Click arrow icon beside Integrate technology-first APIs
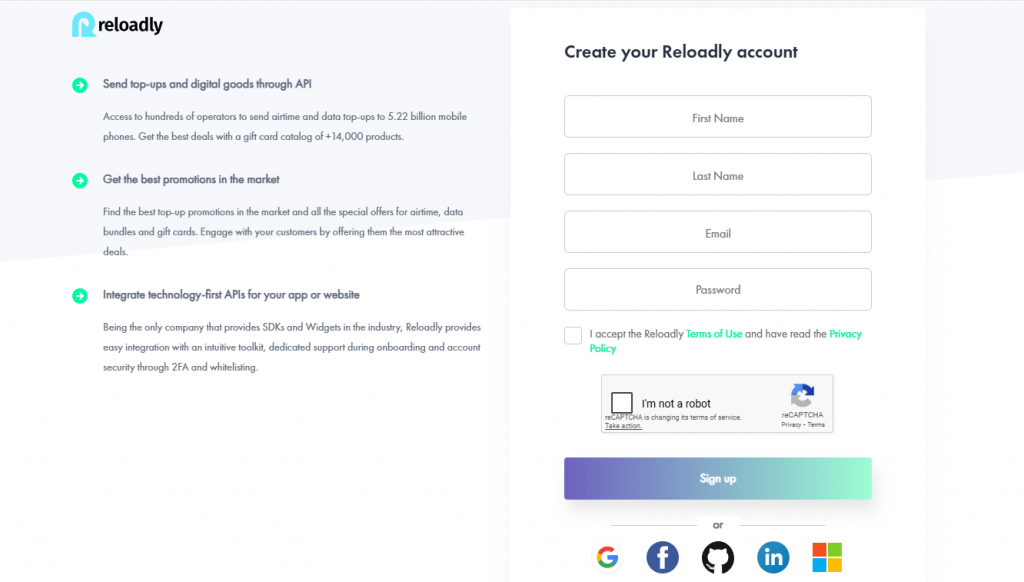Screen dimensions: 1024x582 [80, 296]
